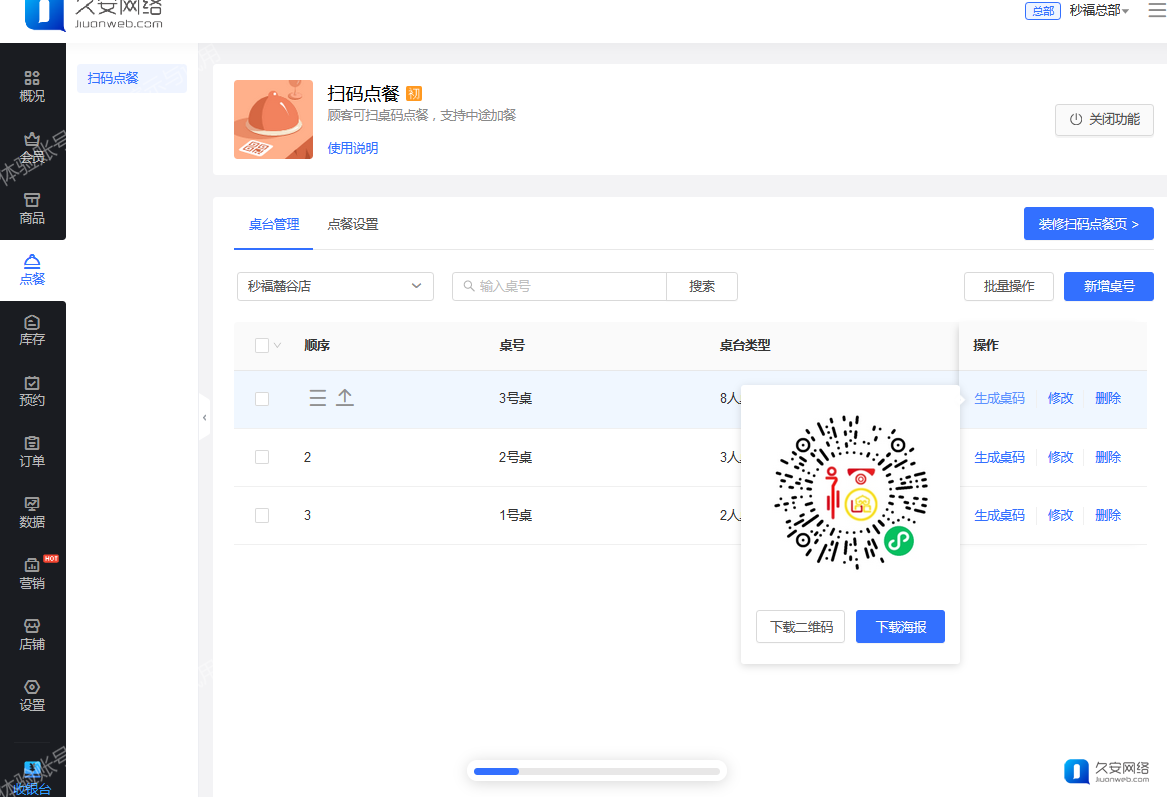The height and width of the screenshot is (797, 1167).
Task: Open the 设置 settings sidebar icon
Action: 32,697
